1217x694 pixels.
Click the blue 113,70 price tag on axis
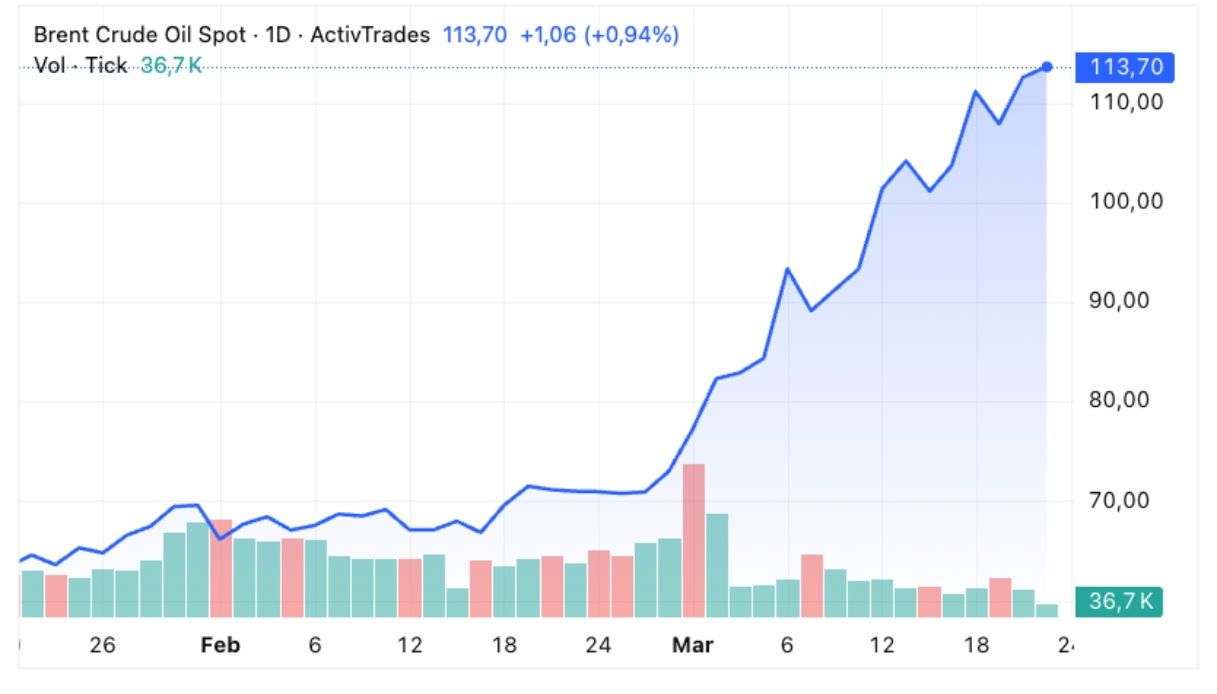tap(1125, 67)
